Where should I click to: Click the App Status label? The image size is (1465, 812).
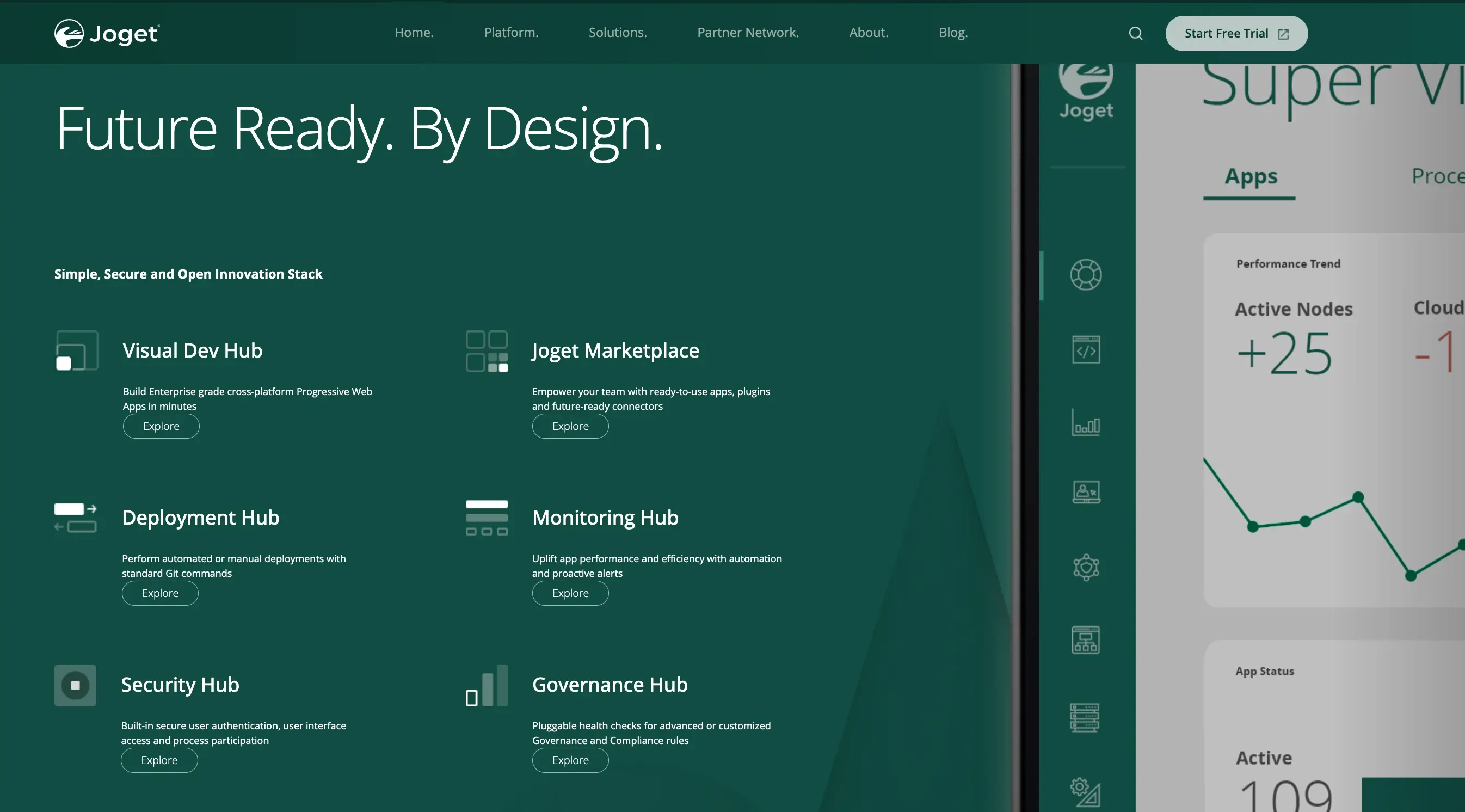click(x=1265, y=672)
